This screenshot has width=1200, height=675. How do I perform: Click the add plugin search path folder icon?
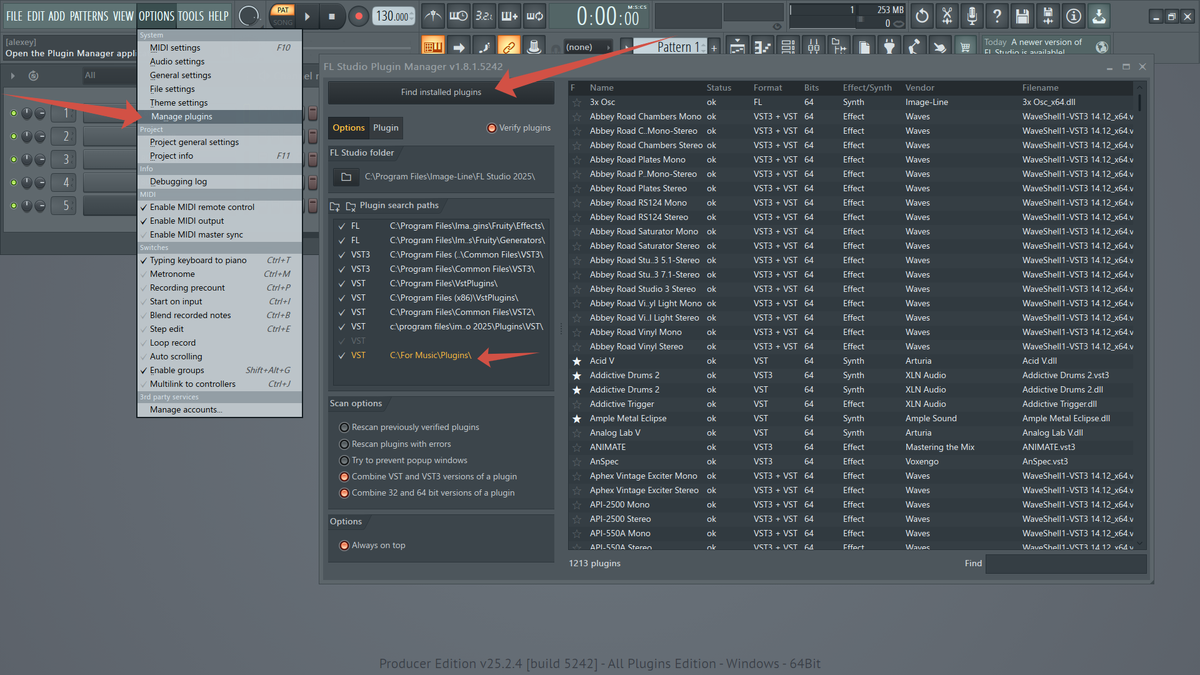[335, 206]
